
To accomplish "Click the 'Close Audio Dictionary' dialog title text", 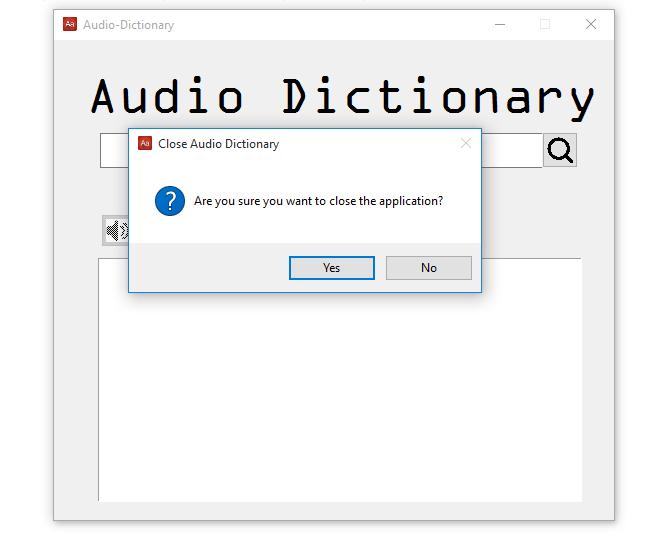I will click(218, 144).
